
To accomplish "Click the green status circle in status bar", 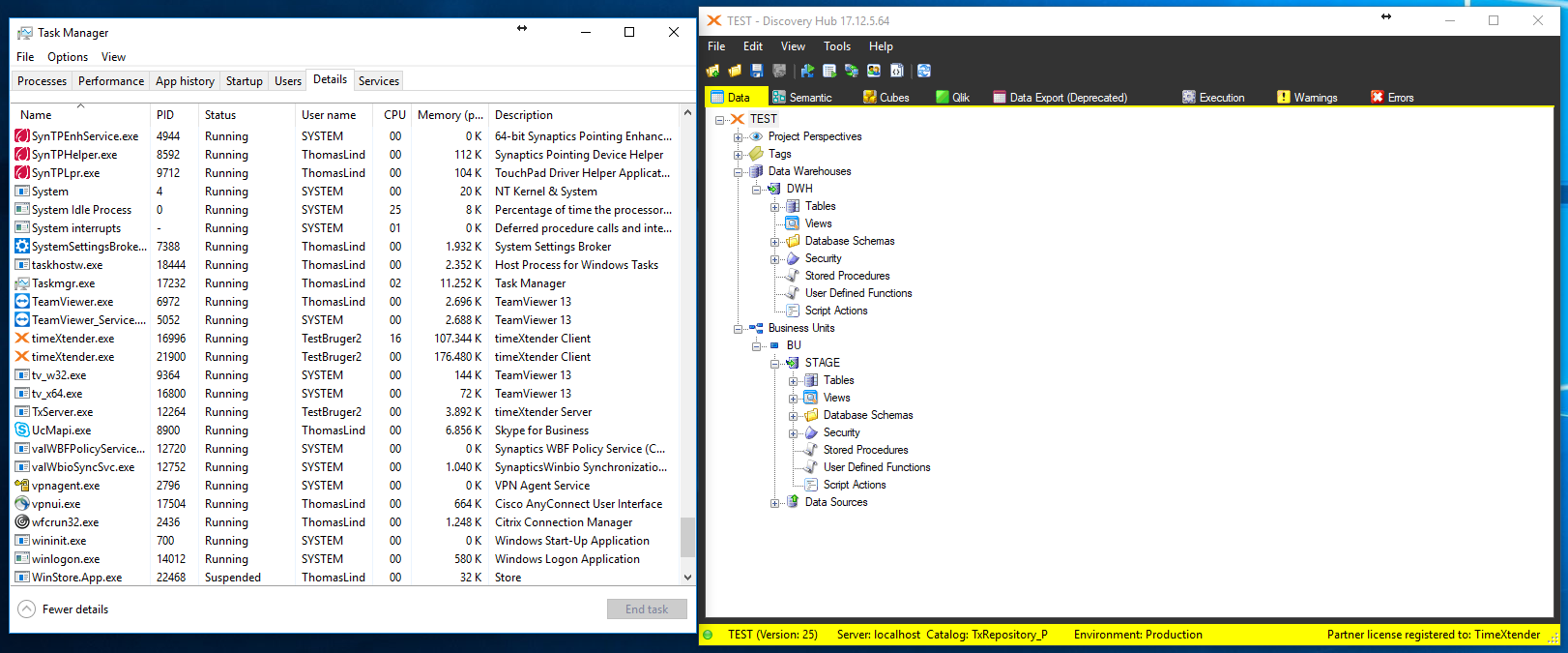I will pos(708,635).
